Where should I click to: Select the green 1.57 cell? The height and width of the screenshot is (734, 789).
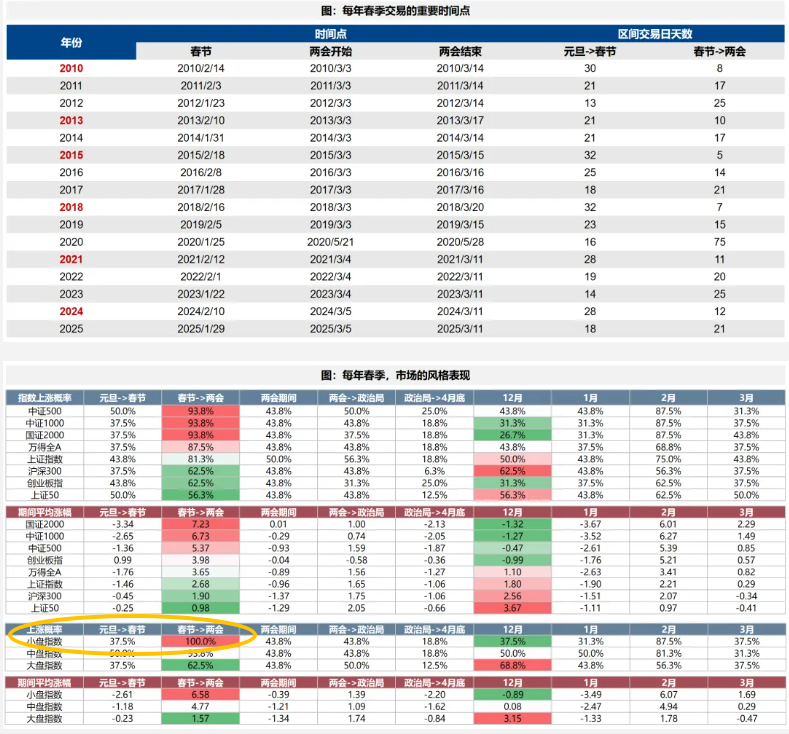[x=201, y=719]
